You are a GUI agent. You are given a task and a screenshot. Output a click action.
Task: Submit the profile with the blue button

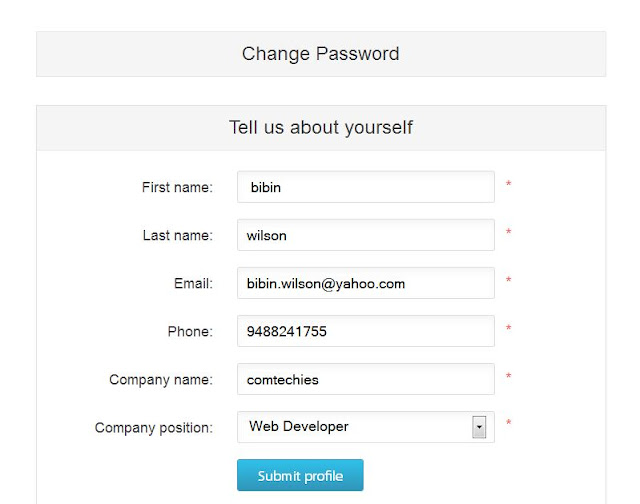[x=300, y=475]
